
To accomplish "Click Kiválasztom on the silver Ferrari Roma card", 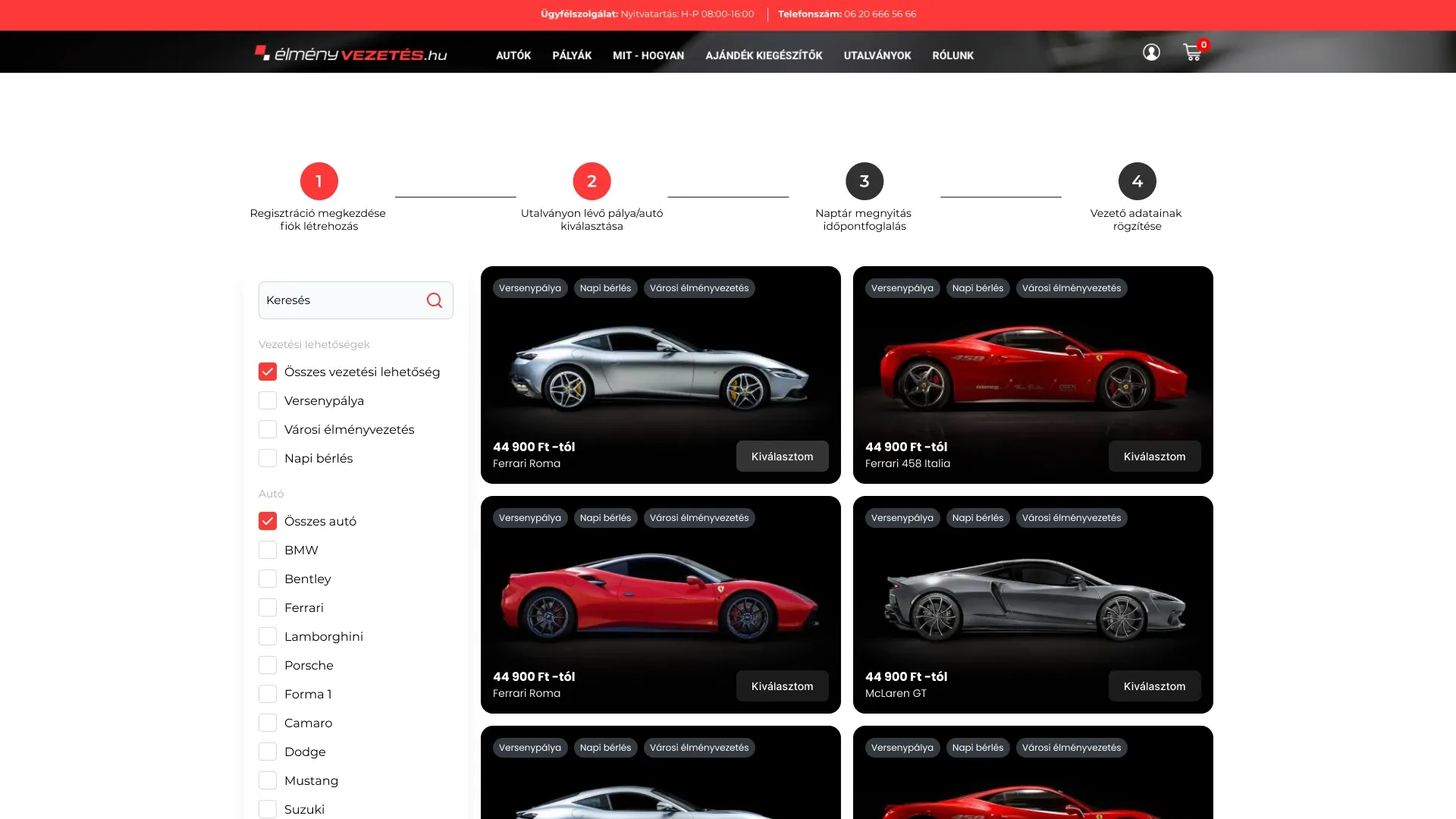I will pos(782,457).
